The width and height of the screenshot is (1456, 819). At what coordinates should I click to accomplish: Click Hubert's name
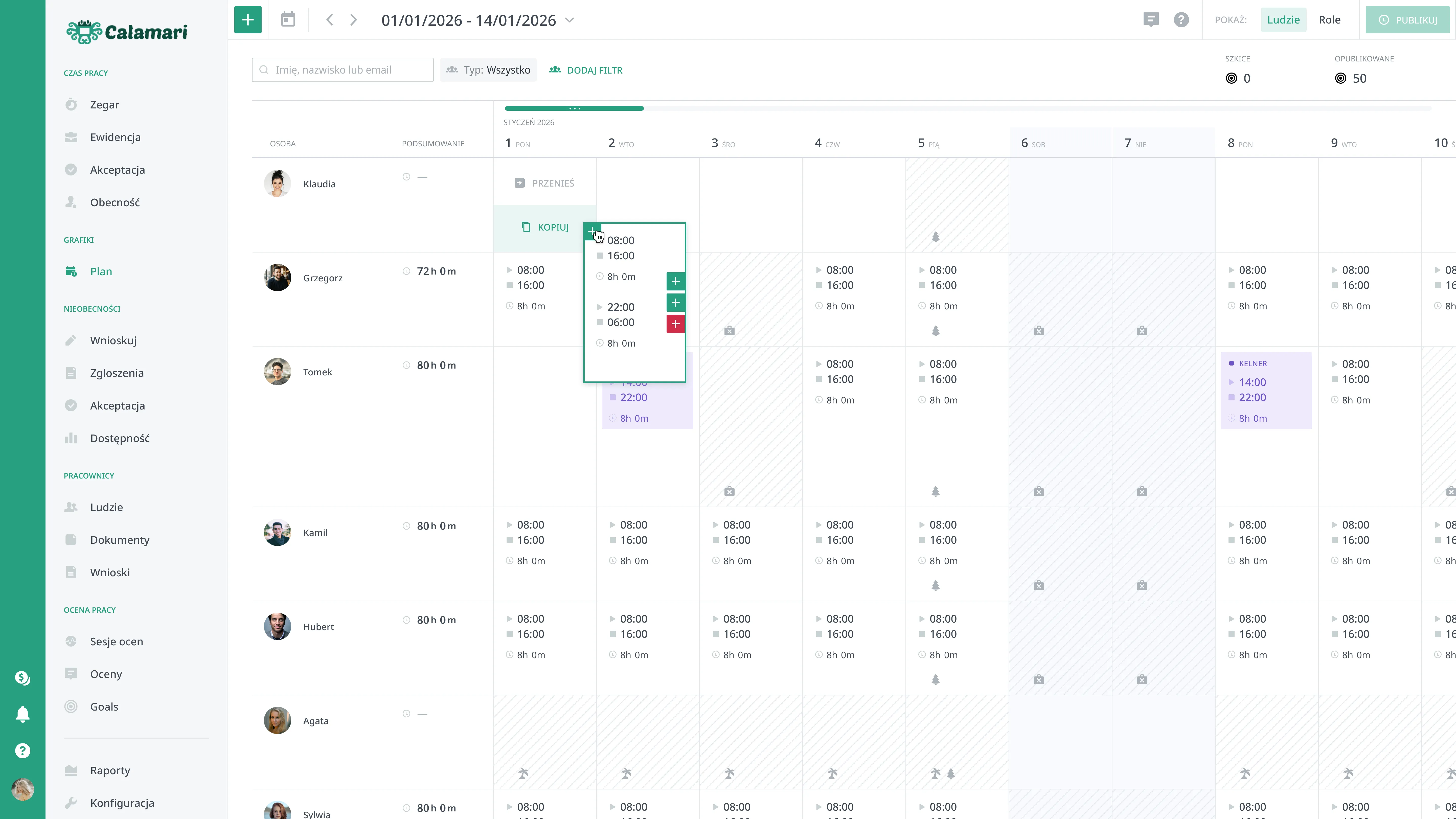click(318, 627)
